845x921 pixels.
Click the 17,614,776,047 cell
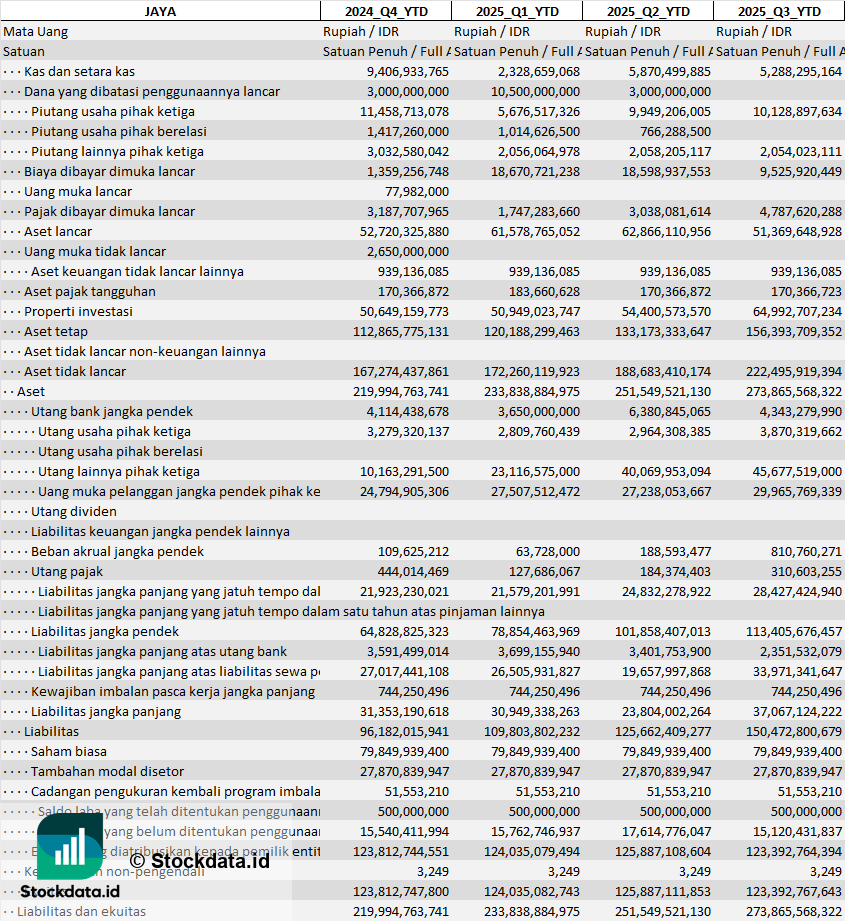click(666, 831)
